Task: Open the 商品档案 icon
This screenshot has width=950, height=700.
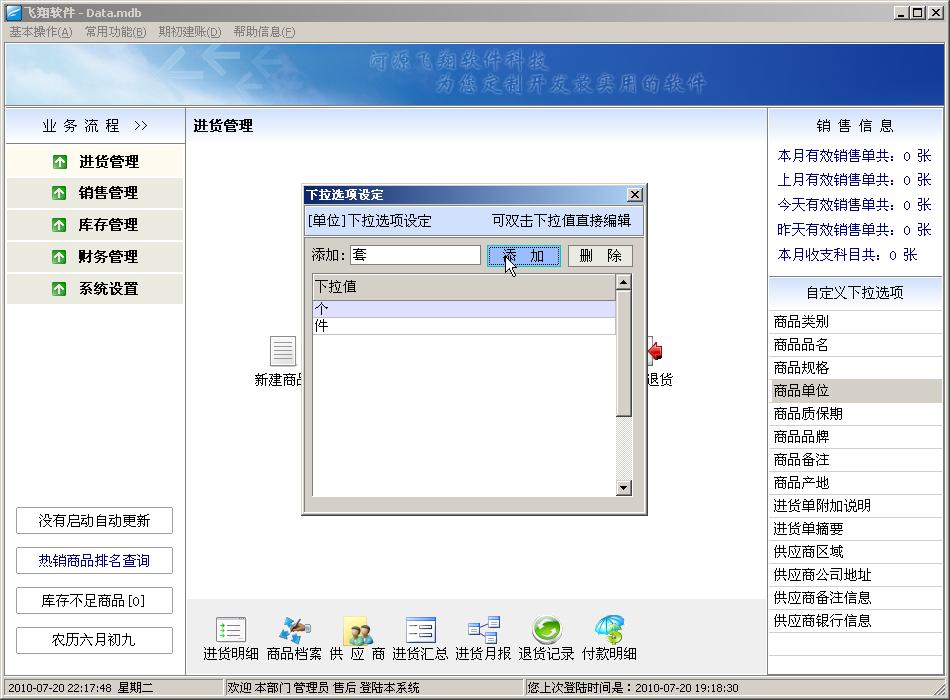Action: pos(294,631)
